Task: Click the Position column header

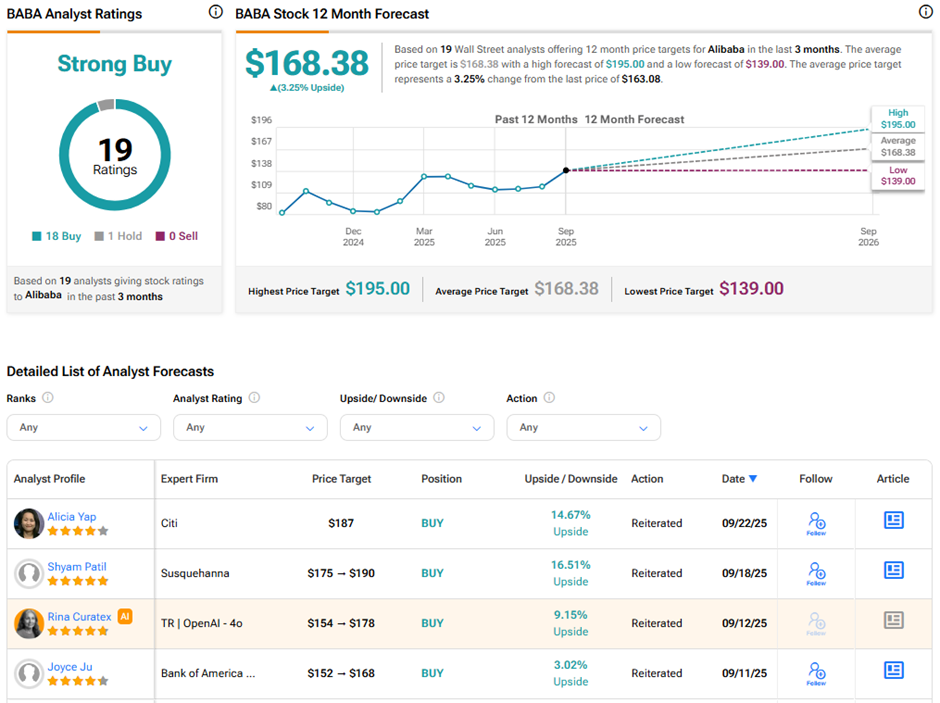Action: click(441, 479)
